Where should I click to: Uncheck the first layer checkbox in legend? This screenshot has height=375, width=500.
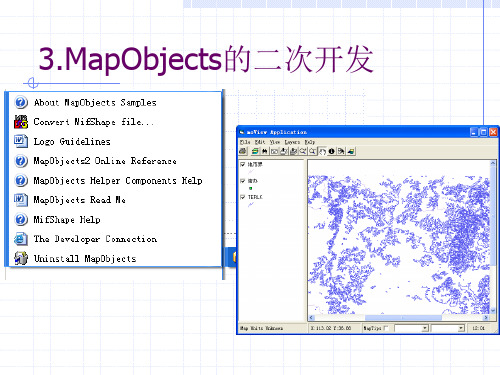pos(243,164)
